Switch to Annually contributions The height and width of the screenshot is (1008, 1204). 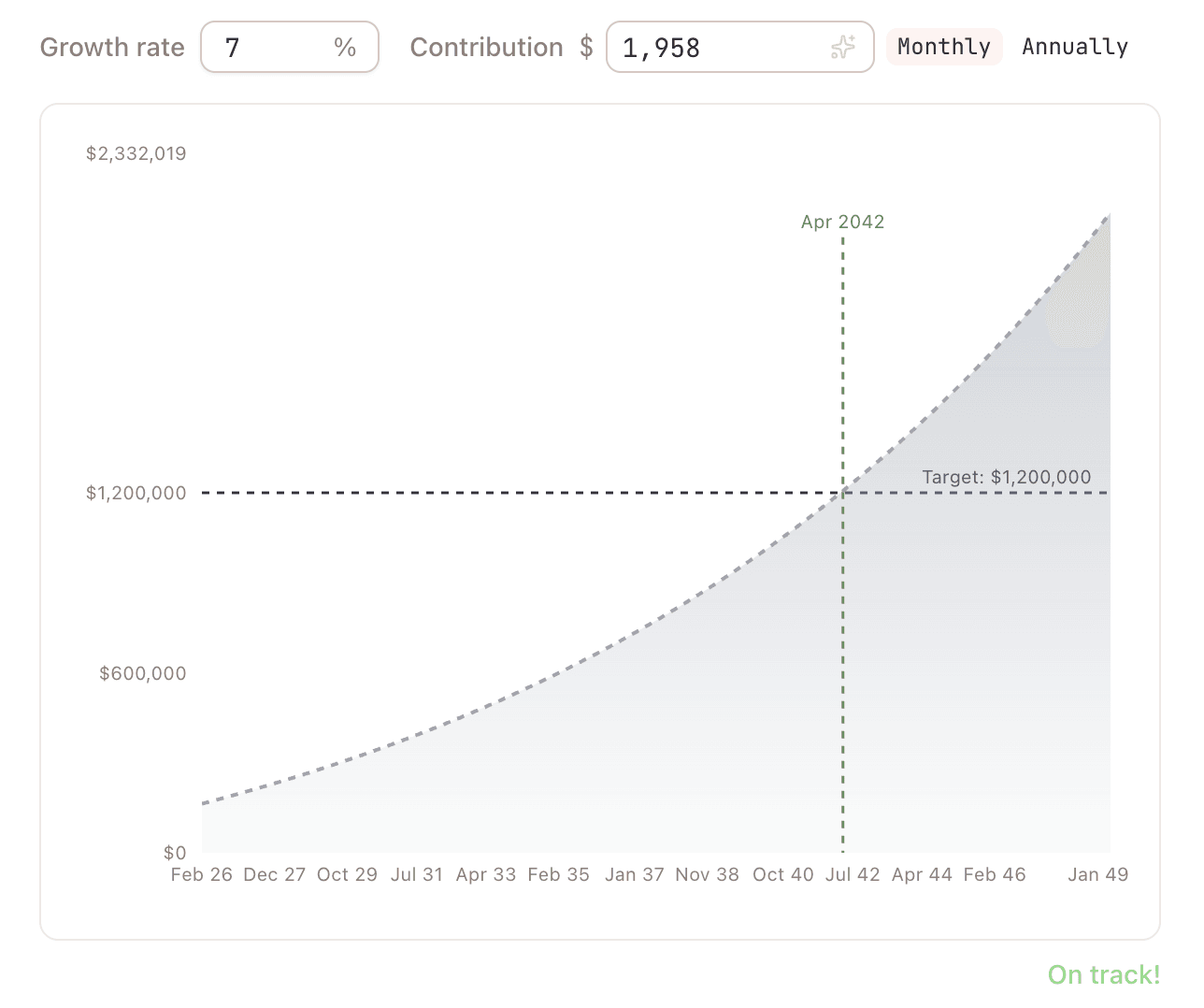[x=1074, y=46]
